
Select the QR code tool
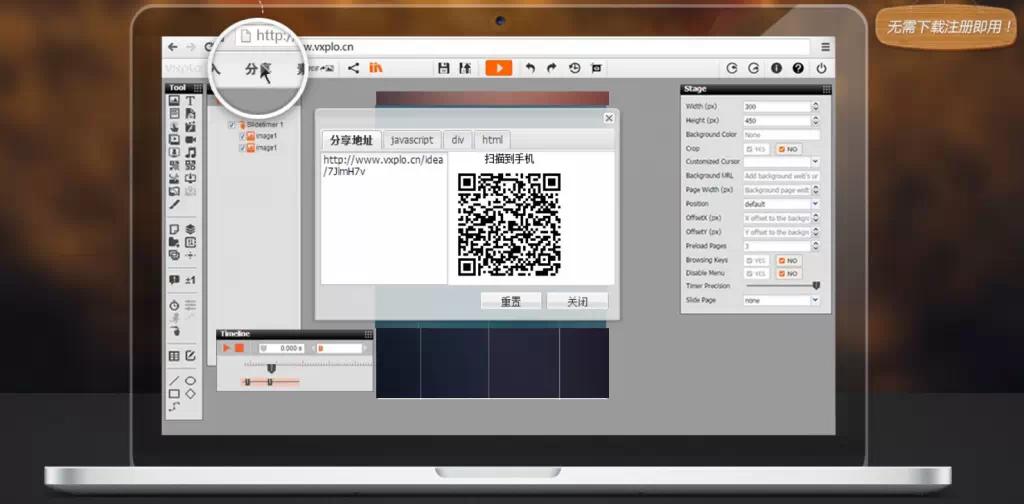tap(174, 165)
